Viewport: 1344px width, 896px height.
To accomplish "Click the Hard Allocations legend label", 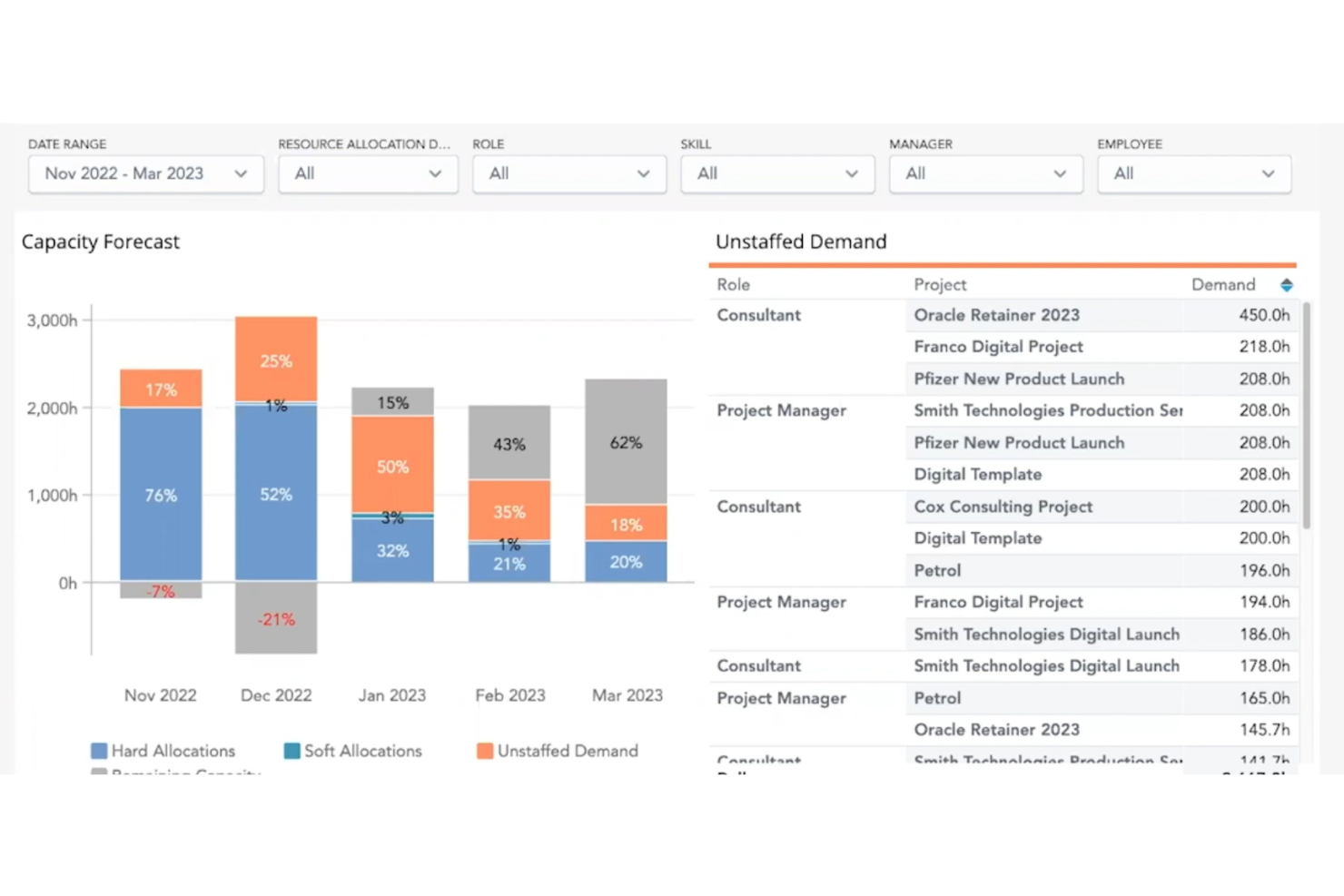I will (x=173, y=751).
